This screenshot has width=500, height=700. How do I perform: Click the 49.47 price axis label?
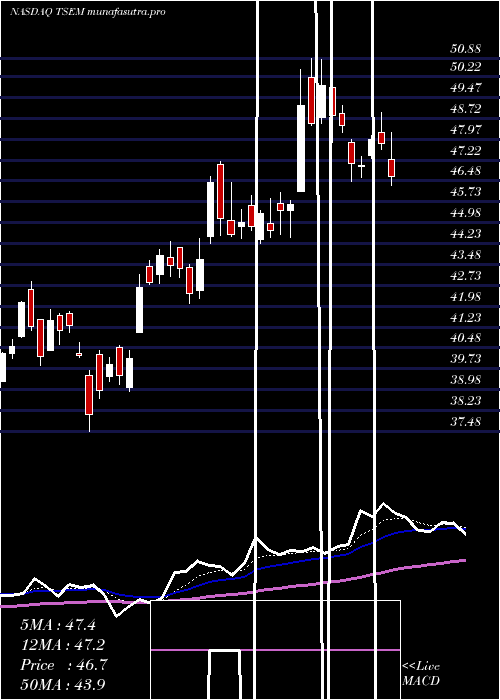[466, 88]
